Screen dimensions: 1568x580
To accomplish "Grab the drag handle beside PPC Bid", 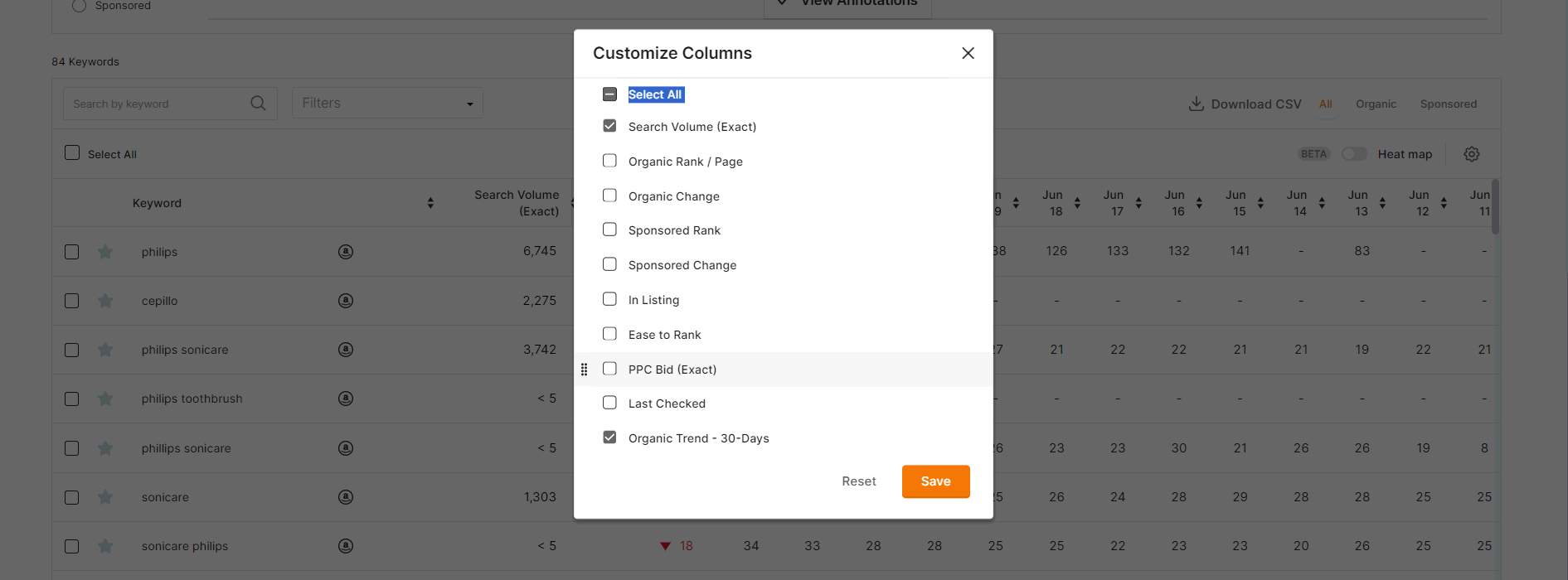I will [584, 370].
